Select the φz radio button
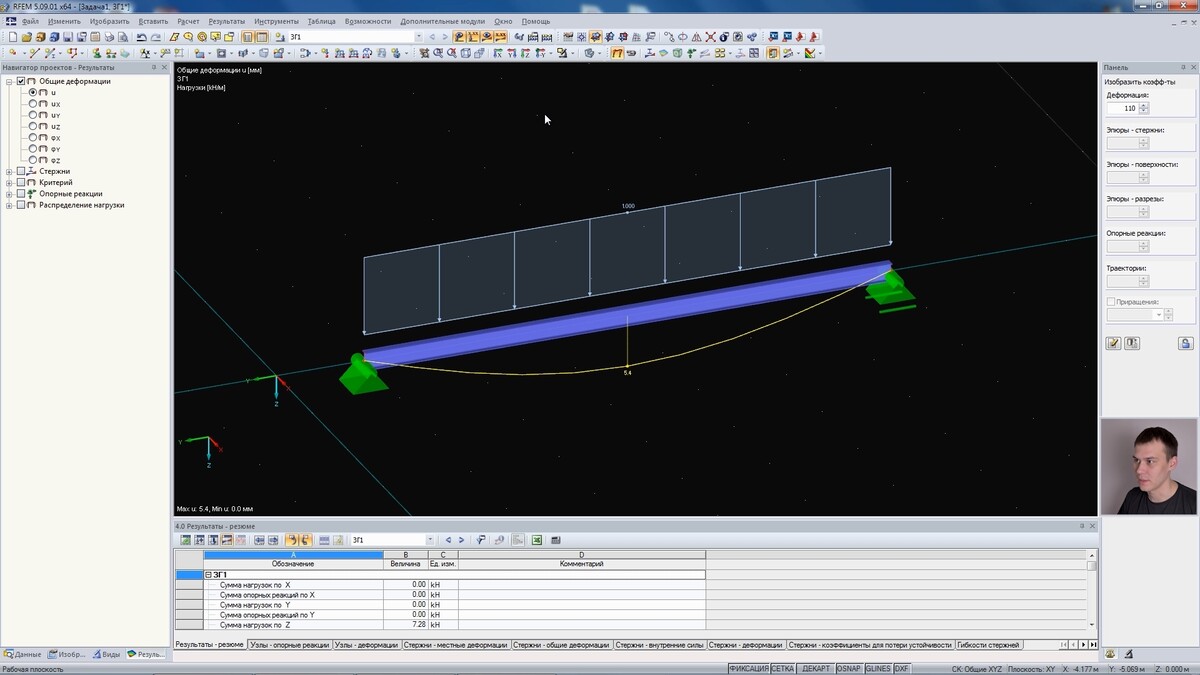Viewport: 1200px width, 675px height. pyautogui.click(x=33, y=160)
